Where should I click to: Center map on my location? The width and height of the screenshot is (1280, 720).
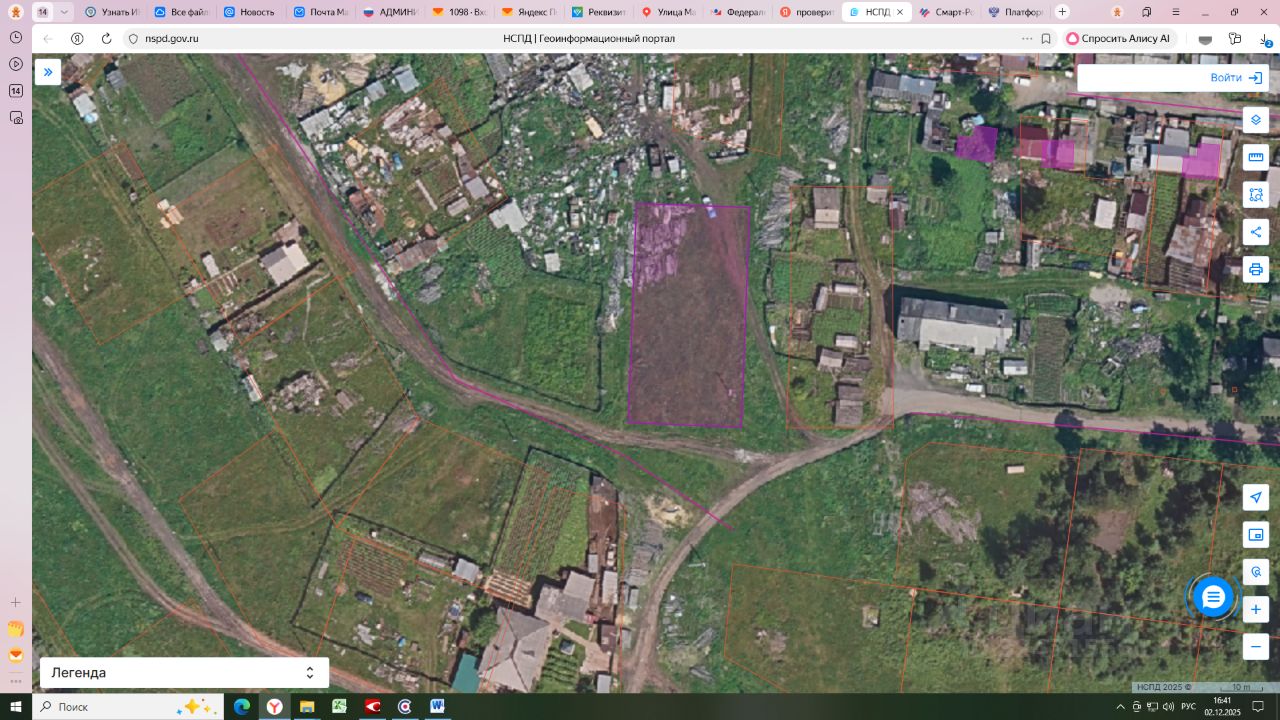click(1256, 497)
